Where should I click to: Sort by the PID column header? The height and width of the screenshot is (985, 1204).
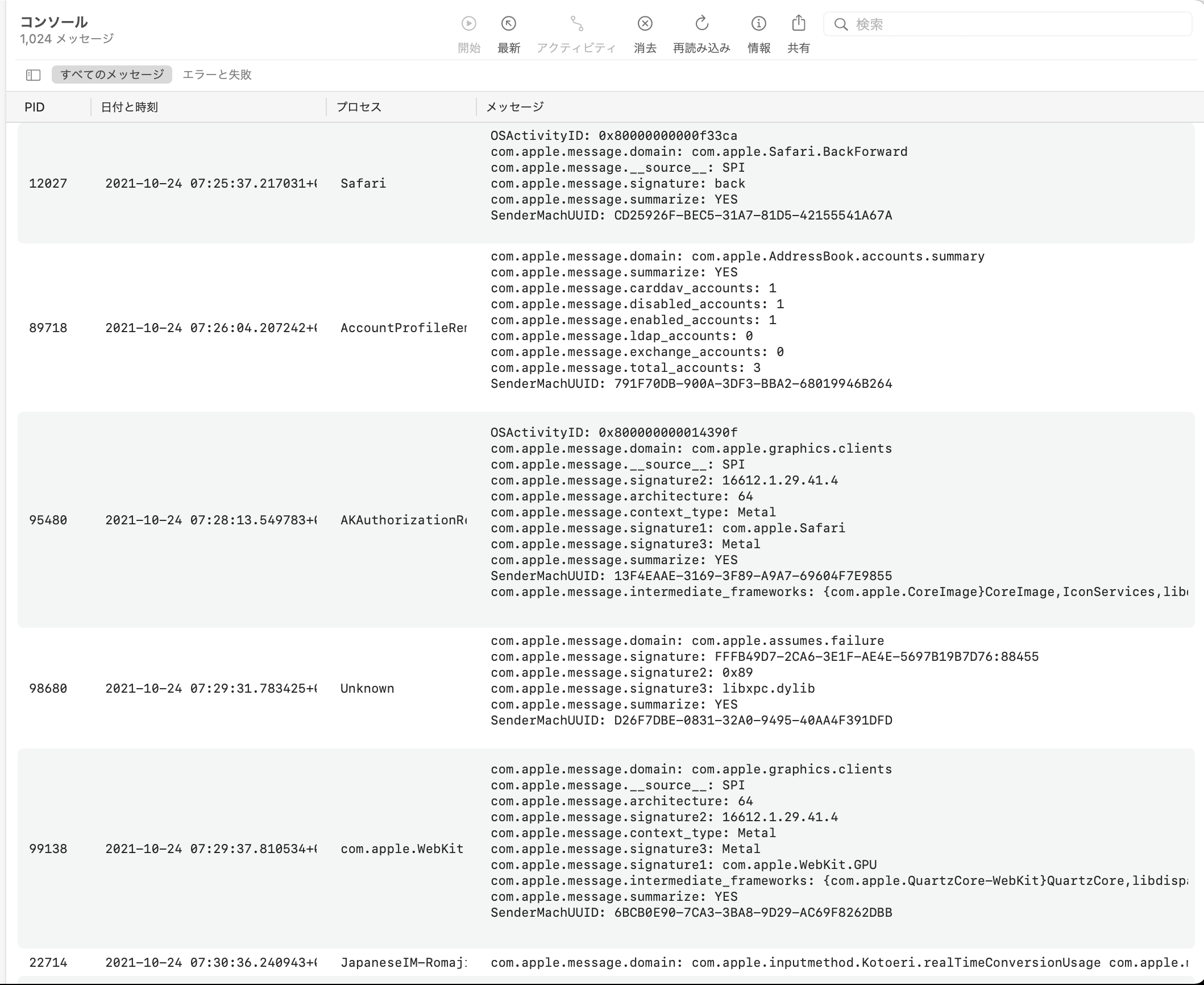[x=35, y=107]
